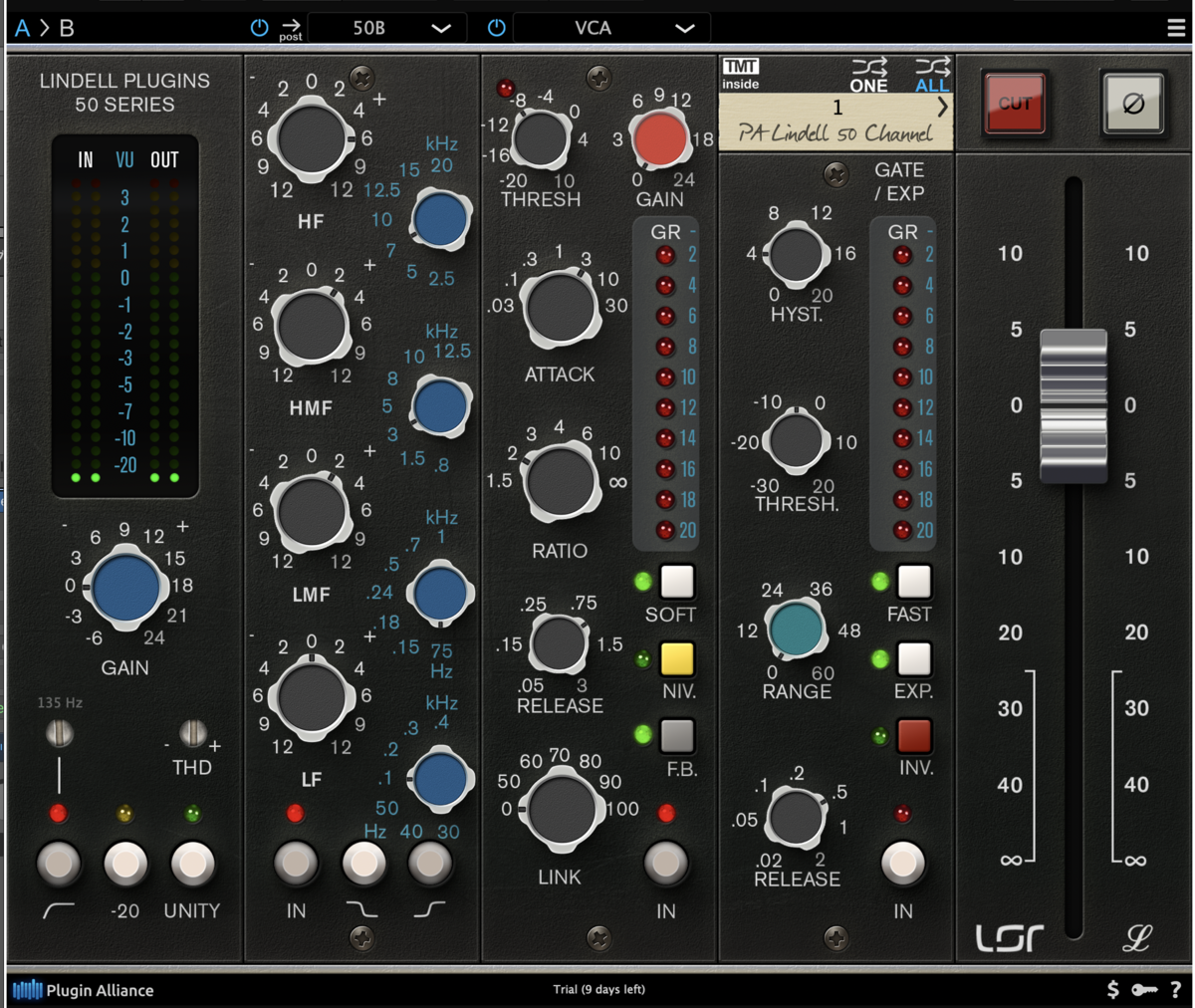Screen dimensions: 1195x1008
Task: Toggle the F.B. feedback button
Action: coord(677,736)
